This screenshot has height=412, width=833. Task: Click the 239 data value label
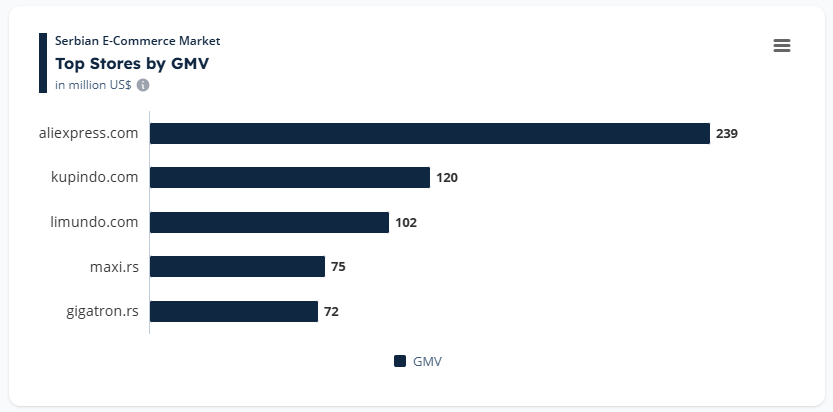coord(727,133)
